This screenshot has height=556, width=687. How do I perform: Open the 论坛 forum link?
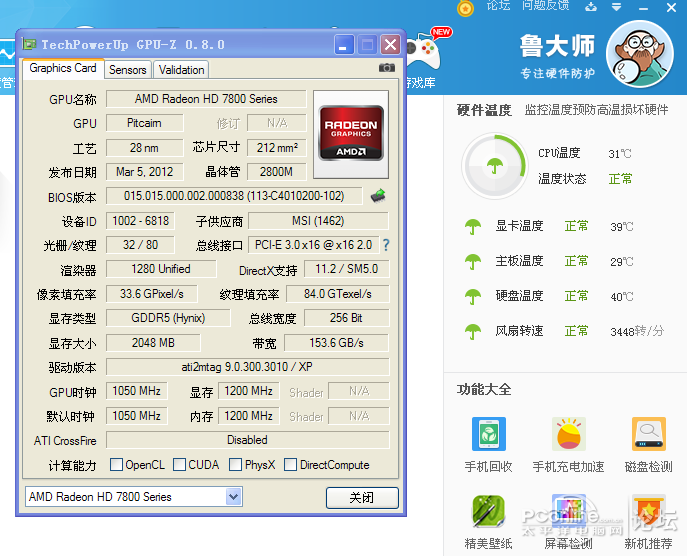(498, 6)
